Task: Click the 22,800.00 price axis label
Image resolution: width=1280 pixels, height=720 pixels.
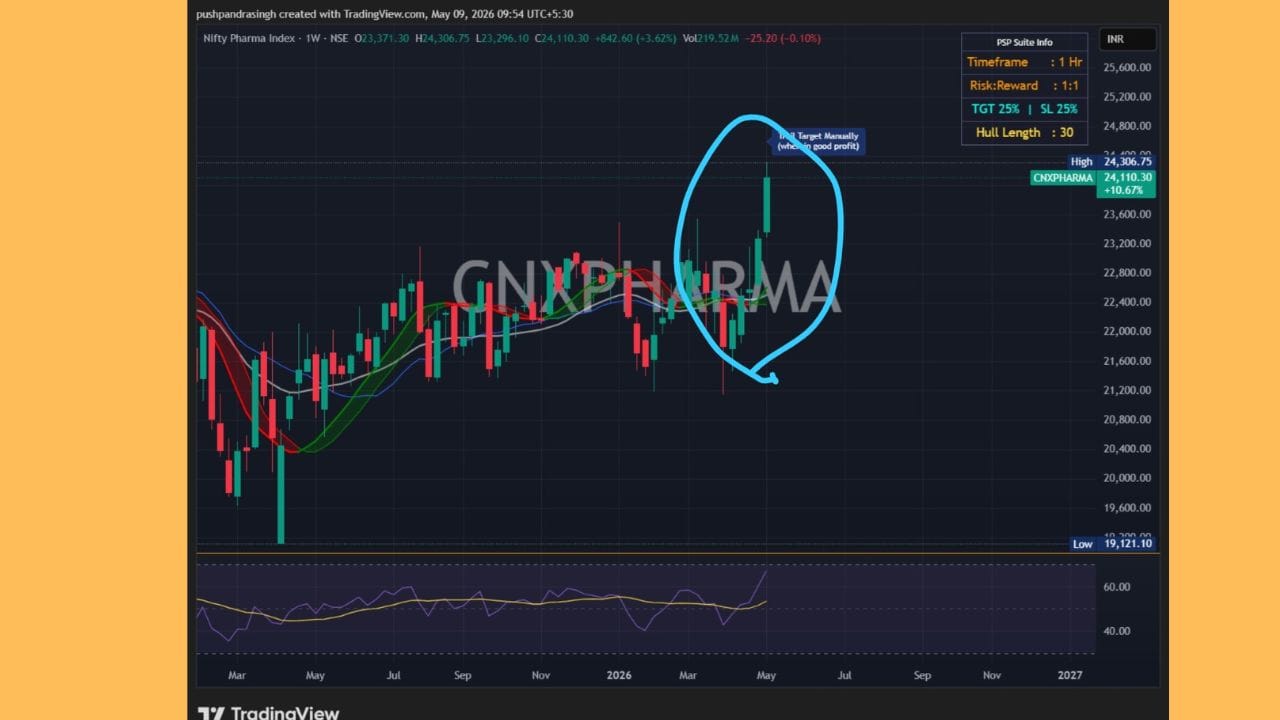Action: point(1127,272)
